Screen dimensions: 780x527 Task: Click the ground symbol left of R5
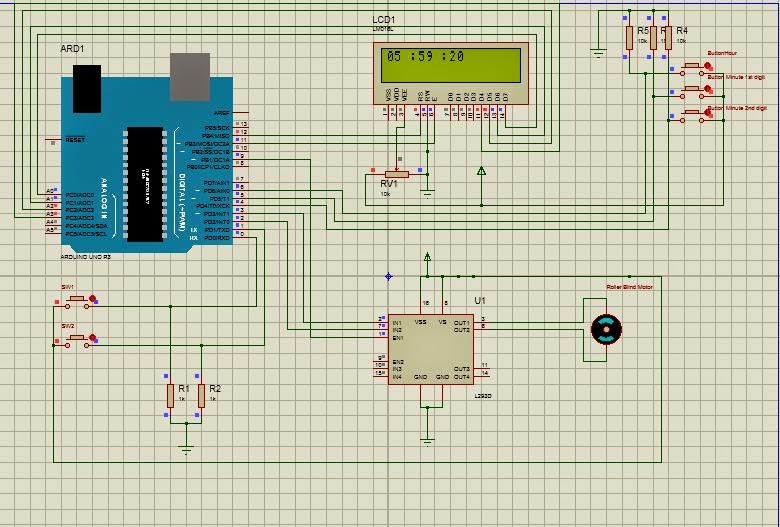click(x=598, y=53)
